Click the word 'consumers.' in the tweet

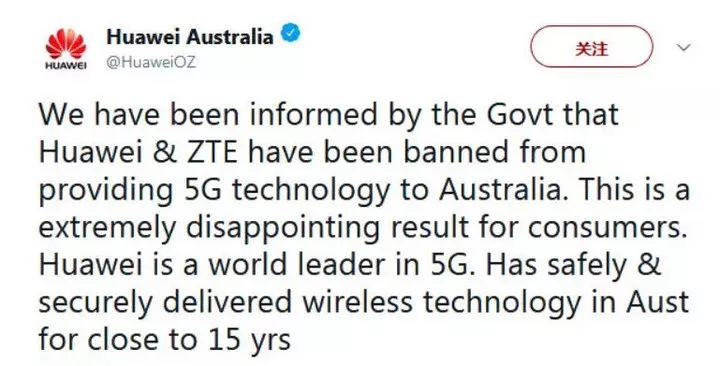tap(607, 229)
